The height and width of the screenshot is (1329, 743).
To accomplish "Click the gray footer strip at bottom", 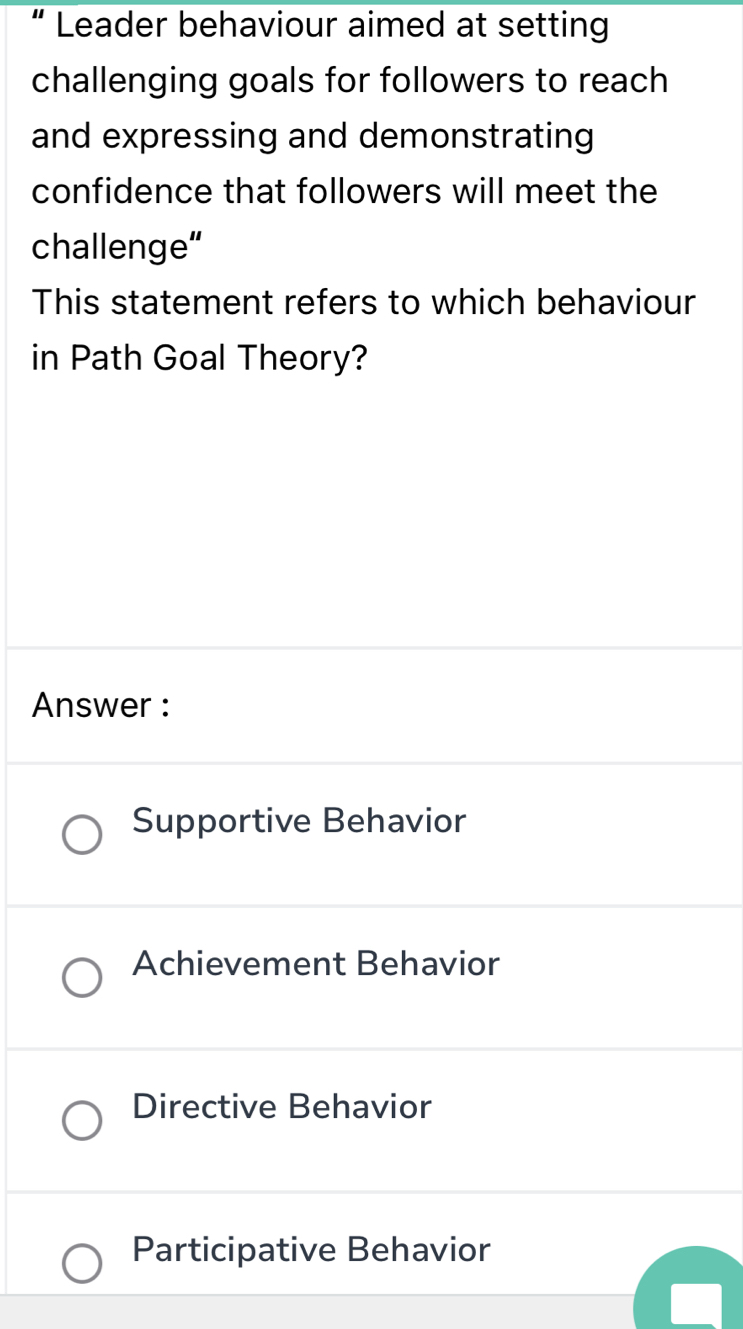I will point(300,1312).
